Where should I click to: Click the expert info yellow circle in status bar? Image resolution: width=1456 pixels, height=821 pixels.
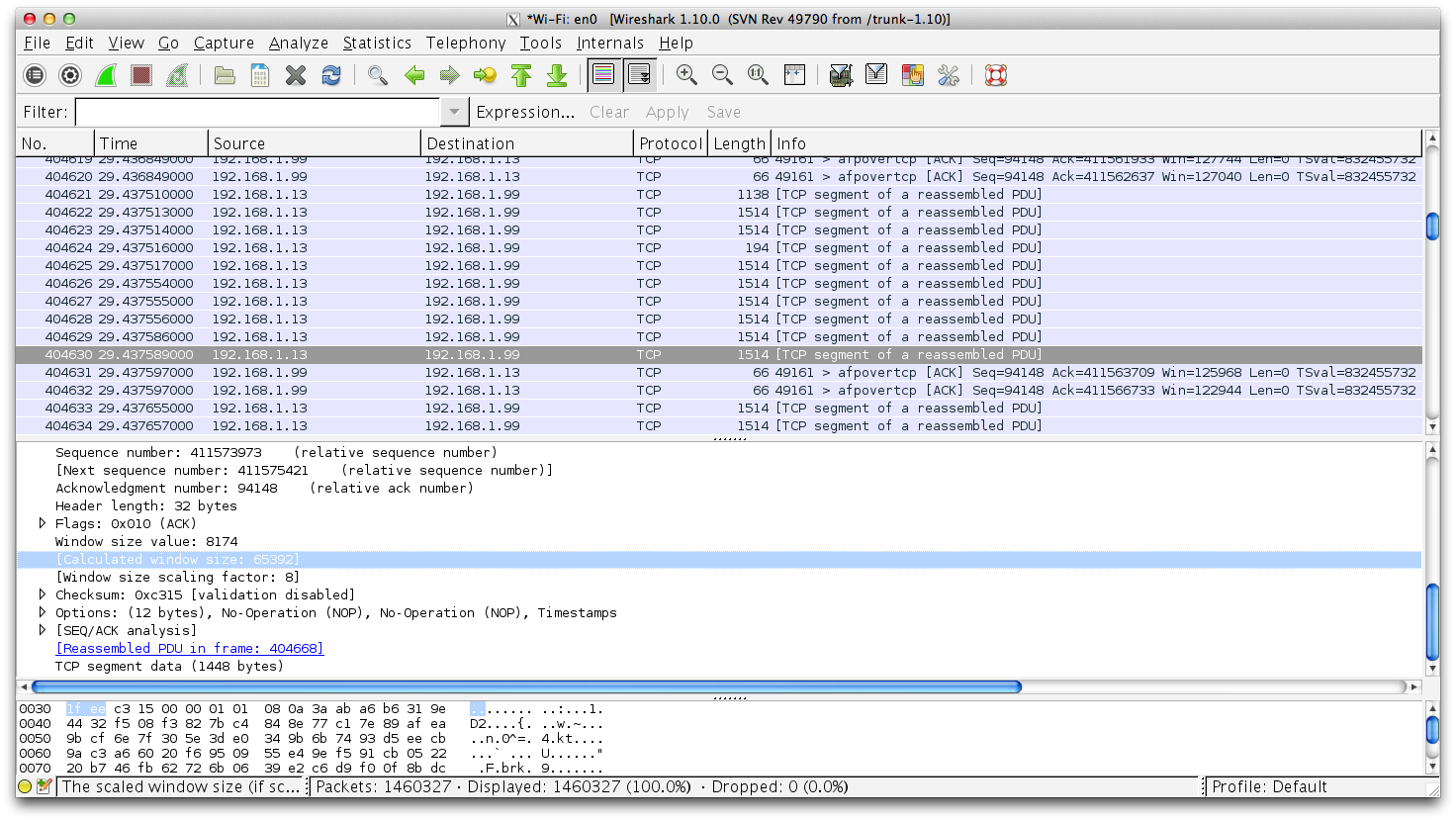pos(25,787)
